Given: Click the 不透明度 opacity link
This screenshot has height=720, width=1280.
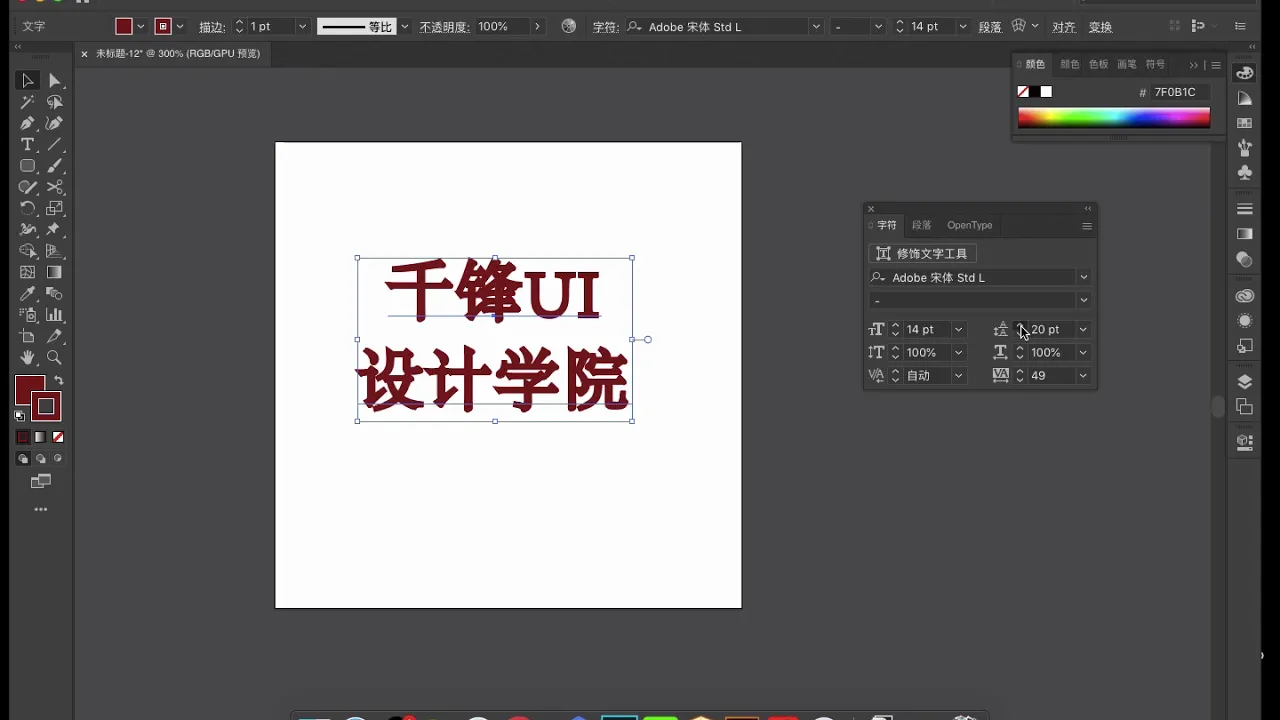Looking at the screenshot, I should click(x=444, y=27).
